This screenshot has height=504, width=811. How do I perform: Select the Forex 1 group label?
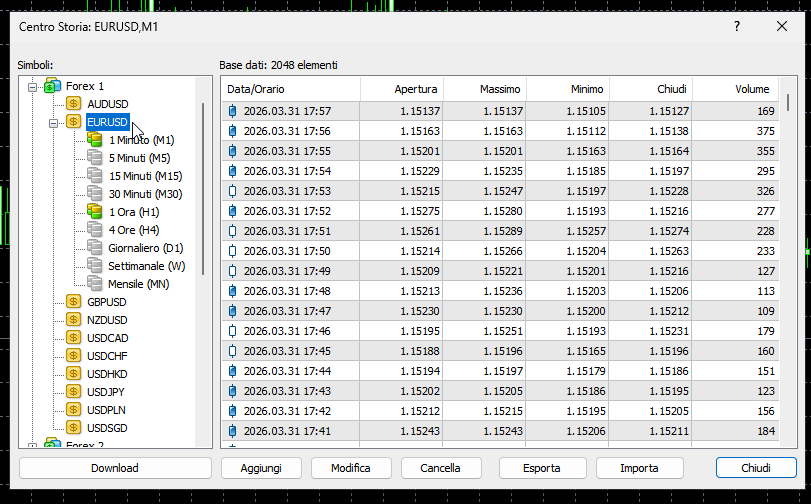(x=85, y=86)
